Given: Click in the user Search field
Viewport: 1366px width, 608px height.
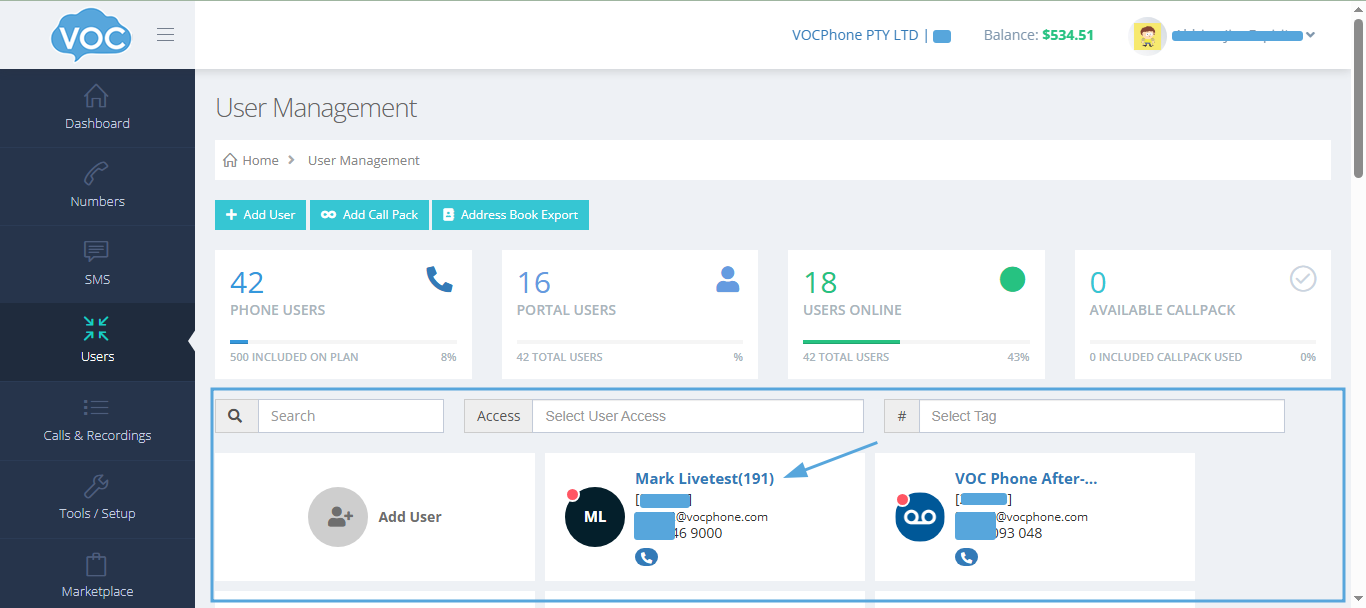Looking at the screenshot, I should [350, 416].
